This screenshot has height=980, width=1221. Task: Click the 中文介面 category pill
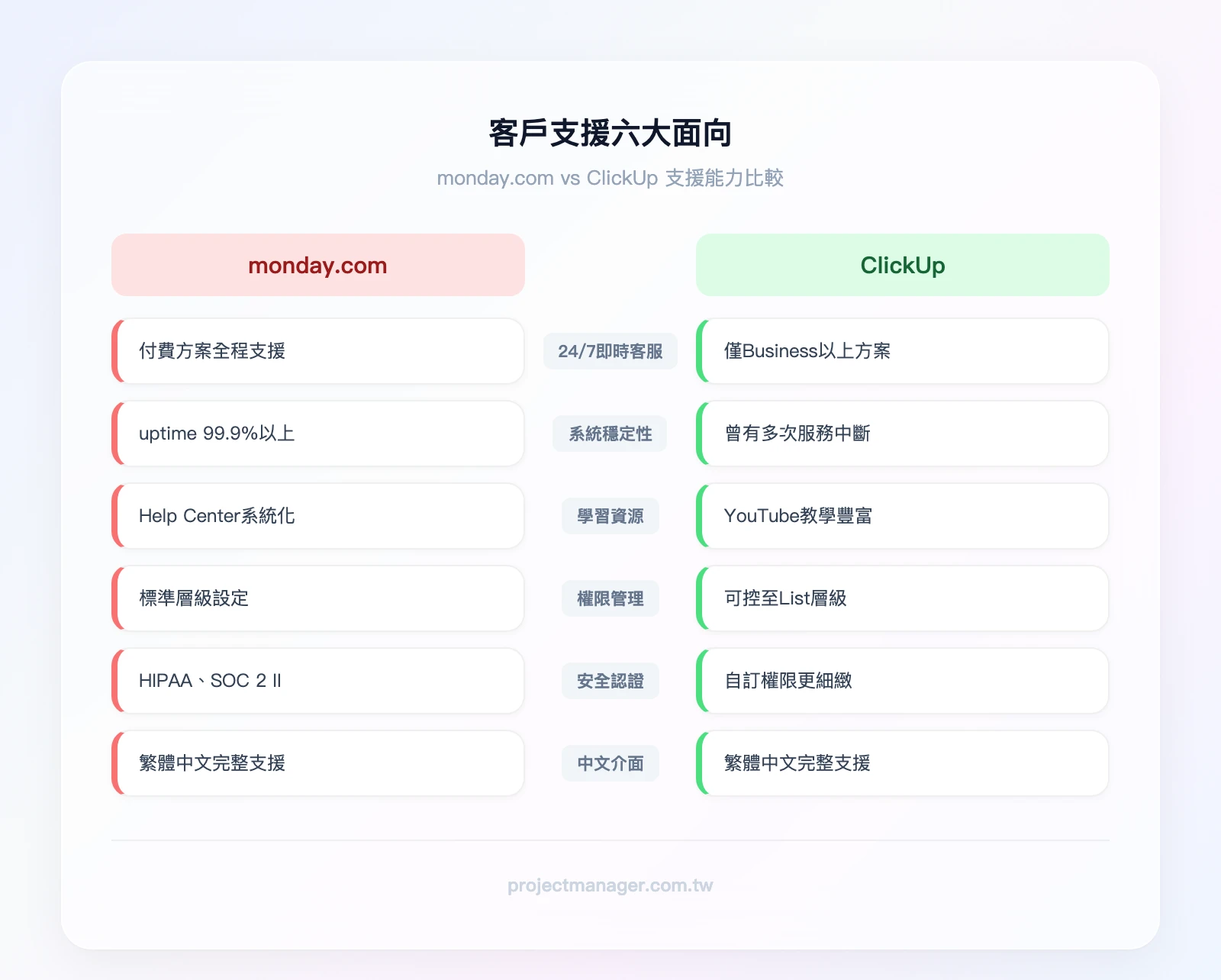tap(610, 763)
